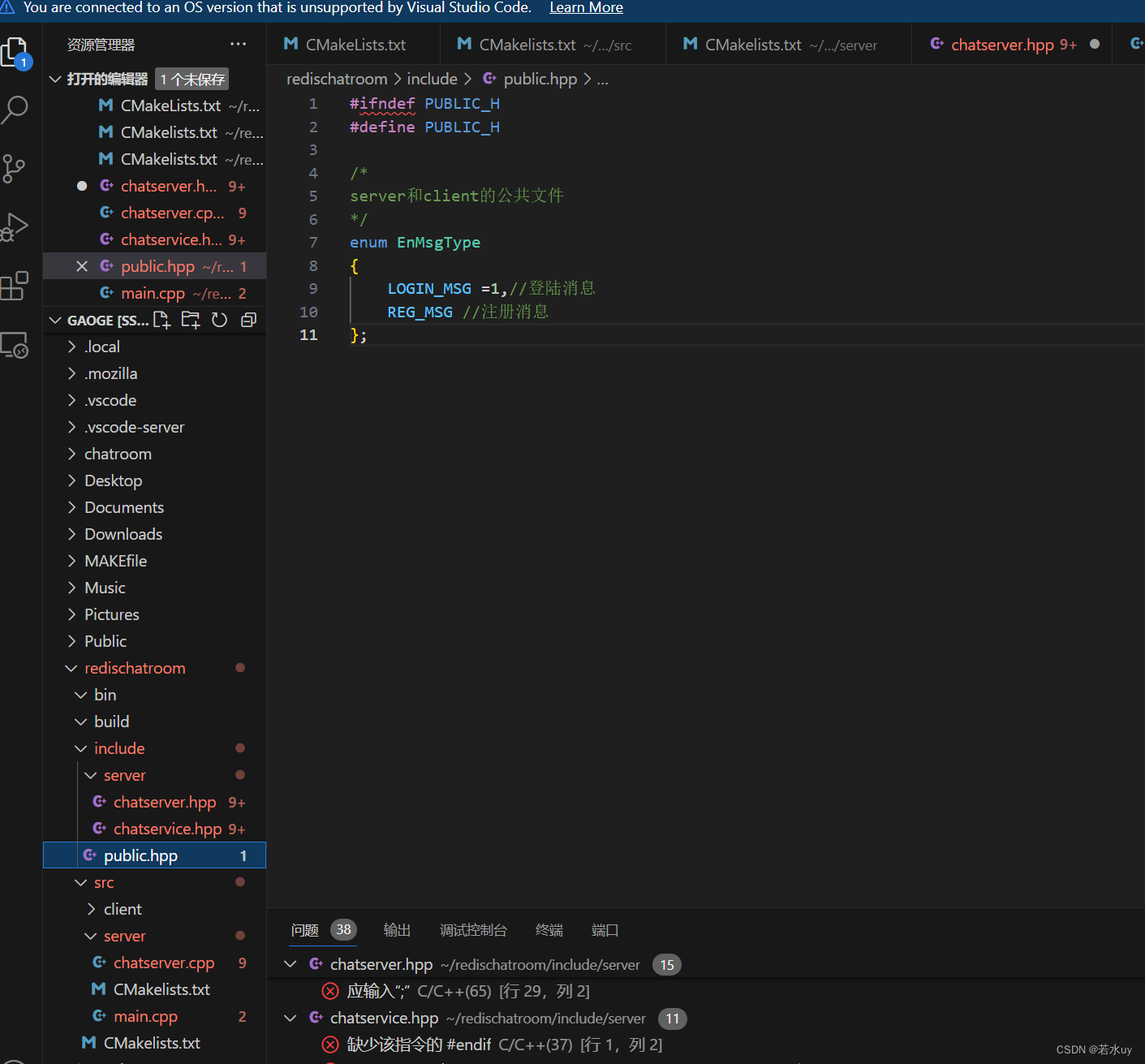Click the breadcrumb trailing ellipsis
Screen dimensions: 1145x1064
click(x=602, y=80)
